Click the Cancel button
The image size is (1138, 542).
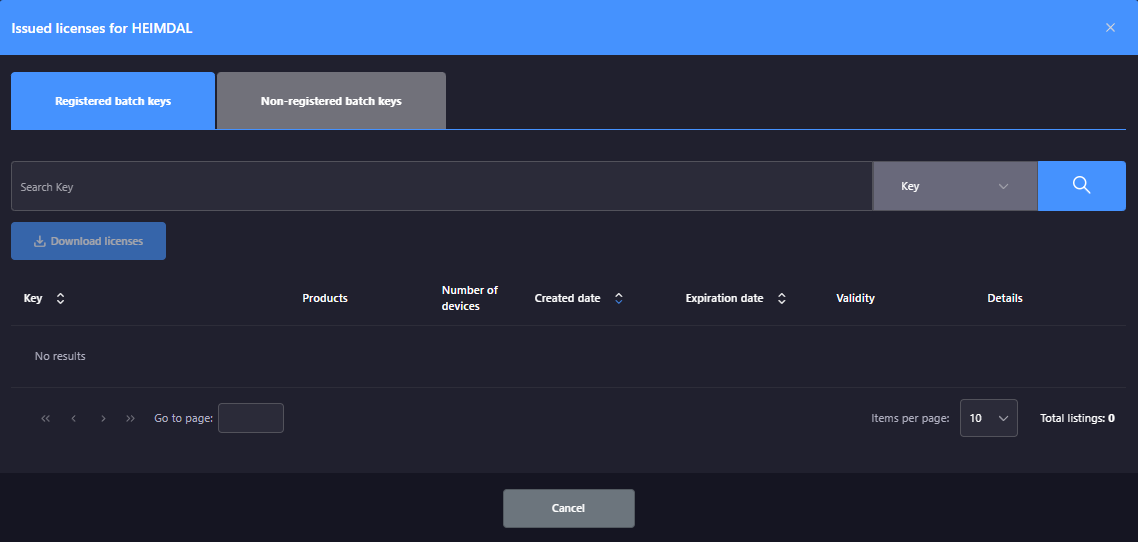click(x=569, y=509)
